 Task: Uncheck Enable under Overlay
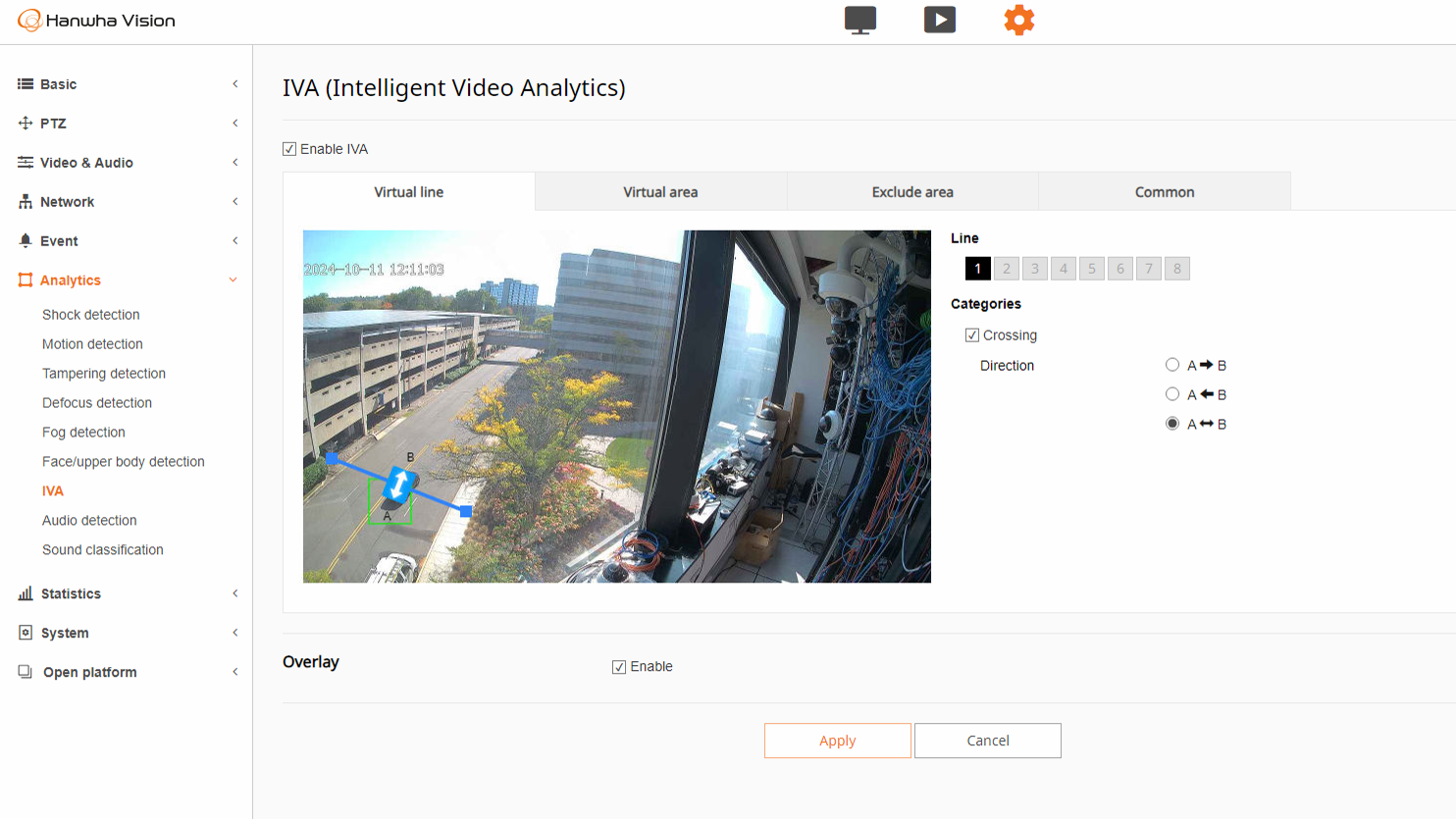(x=618, y=666)
